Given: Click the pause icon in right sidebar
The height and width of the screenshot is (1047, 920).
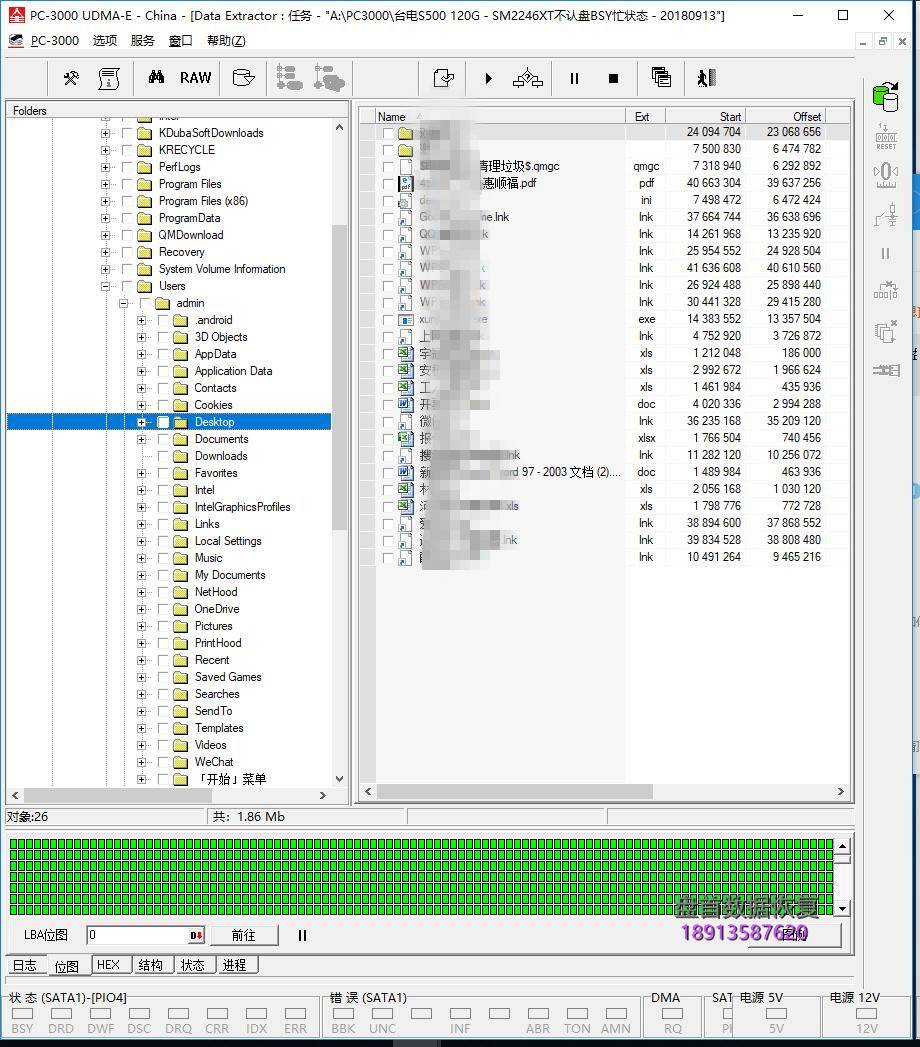Looking at the screenshot, I should pos(885,253).
